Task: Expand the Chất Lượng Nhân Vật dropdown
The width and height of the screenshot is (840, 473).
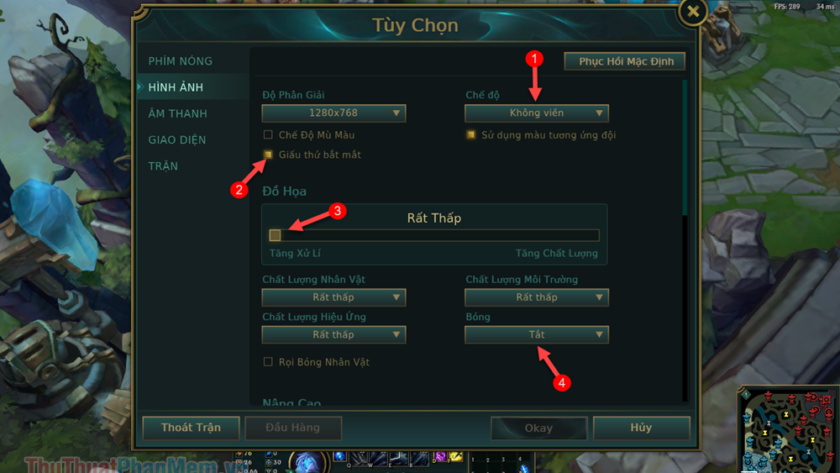Action: 334,297
